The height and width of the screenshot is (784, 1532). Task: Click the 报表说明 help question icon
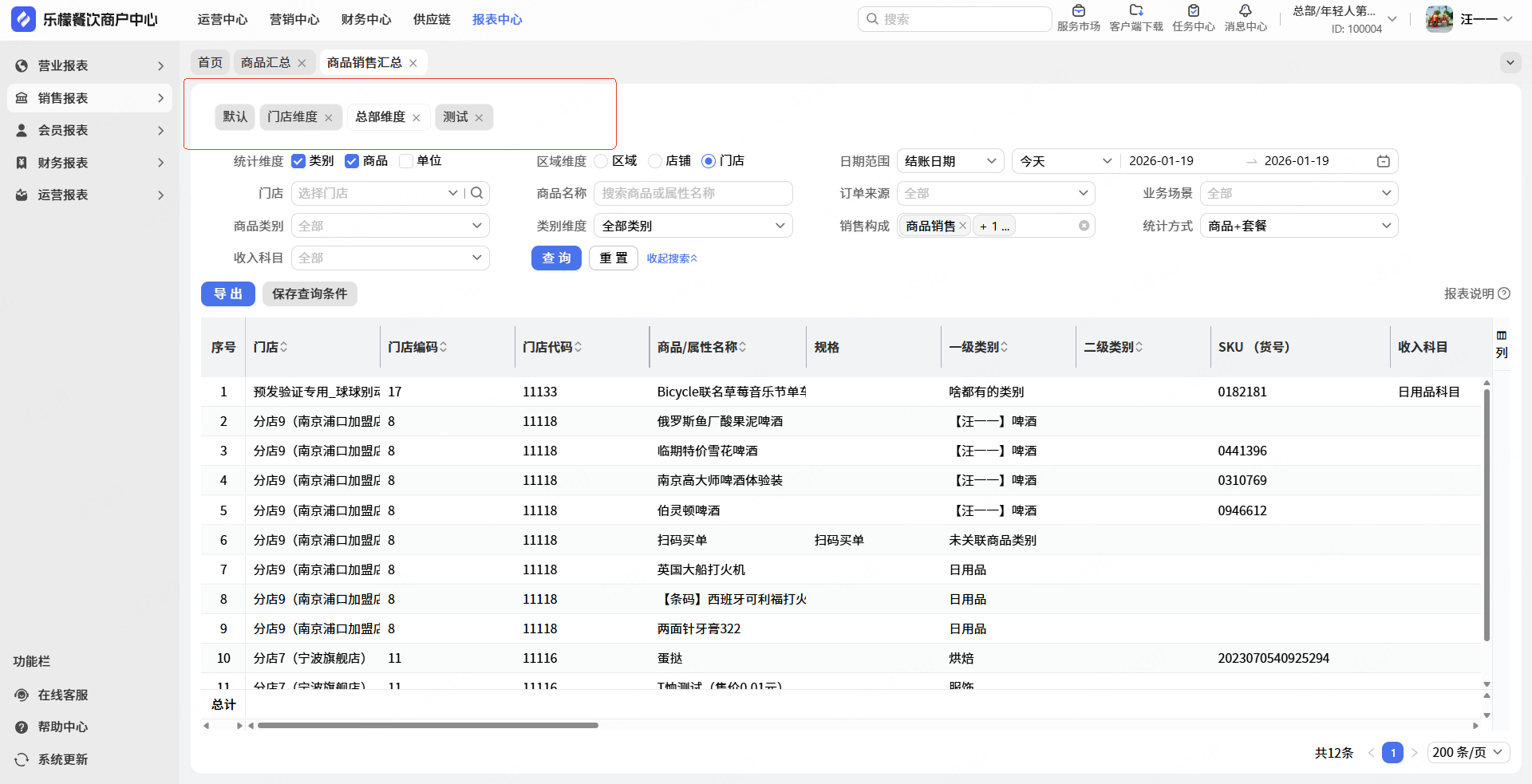1504,294
